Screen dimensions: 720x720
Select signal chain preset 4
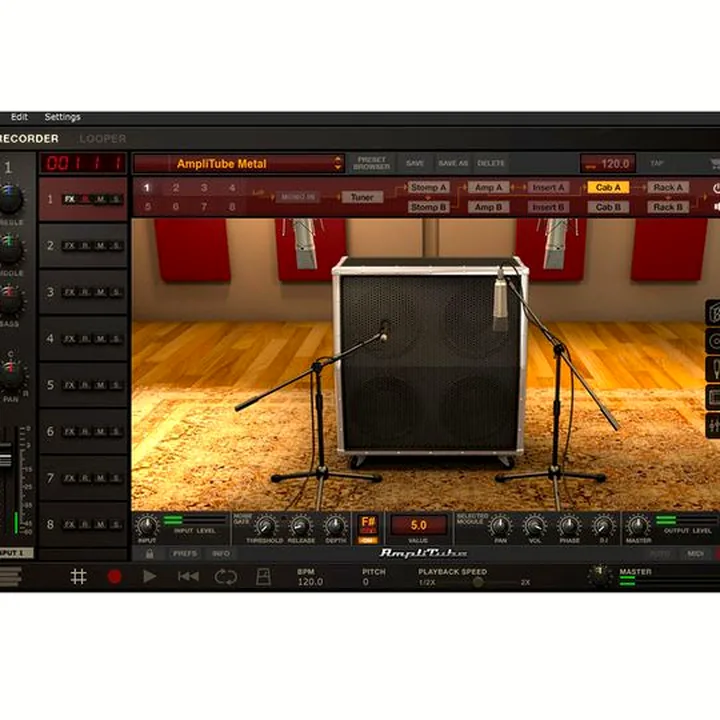pyautogui.click(x=232, y=188)
